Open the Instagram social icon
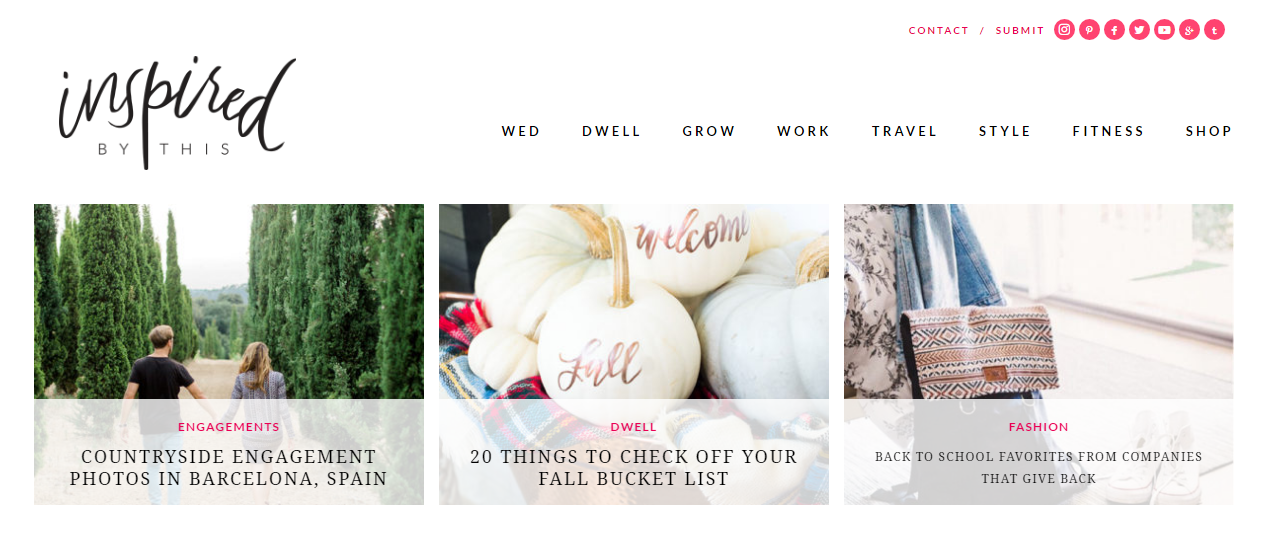This screenshot has width=1265, height=559. (1065, 30)
